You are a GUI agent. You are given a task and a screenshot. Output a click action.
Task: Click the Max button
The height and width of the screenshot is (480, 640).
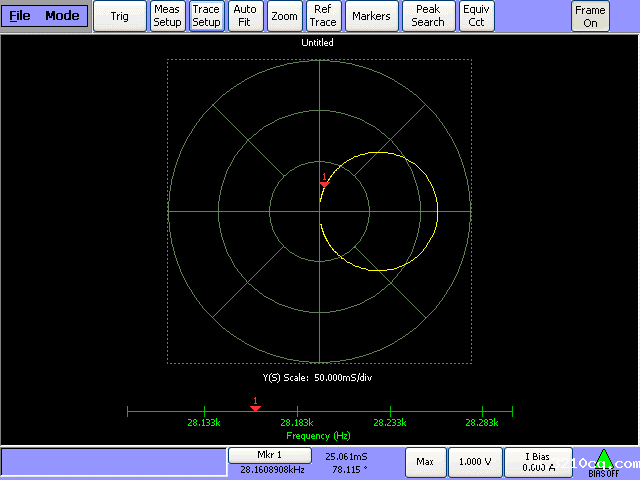(425, 462)
